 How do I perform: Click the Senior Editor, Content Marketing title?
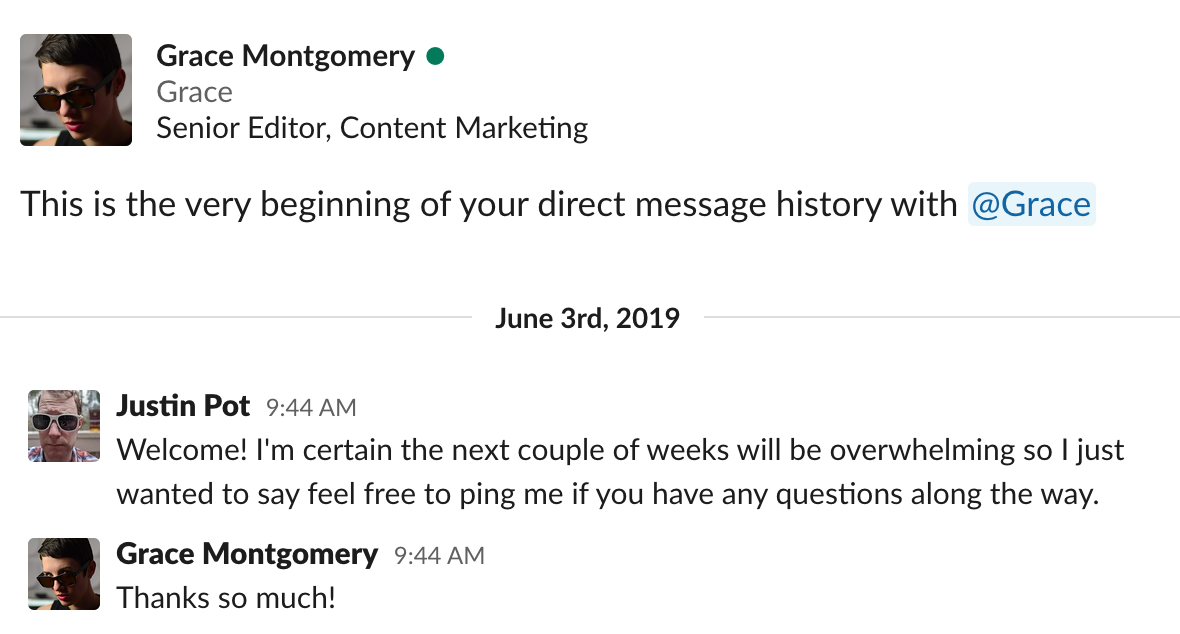coord(372,128)
